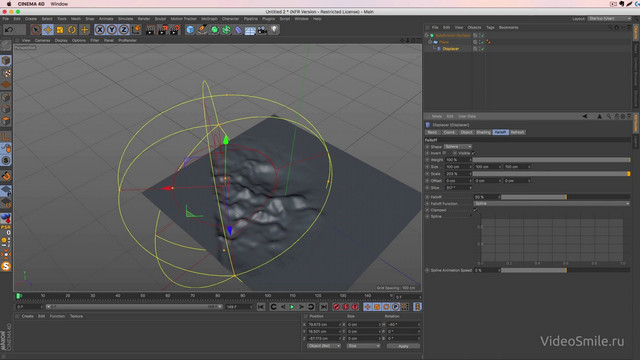
Task: Open the Array modeling objects icon
Action: [x=226, y=30]
